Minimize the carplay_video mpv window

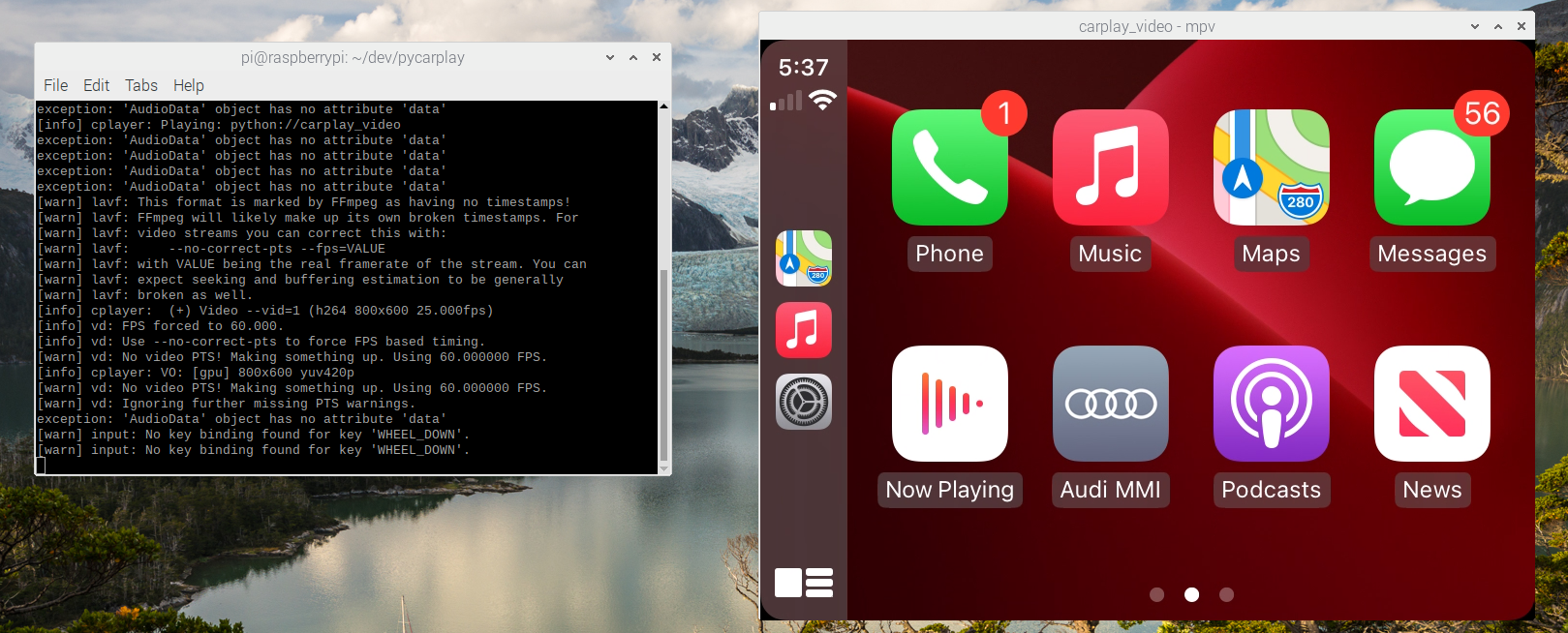(x=1475, y=26)
